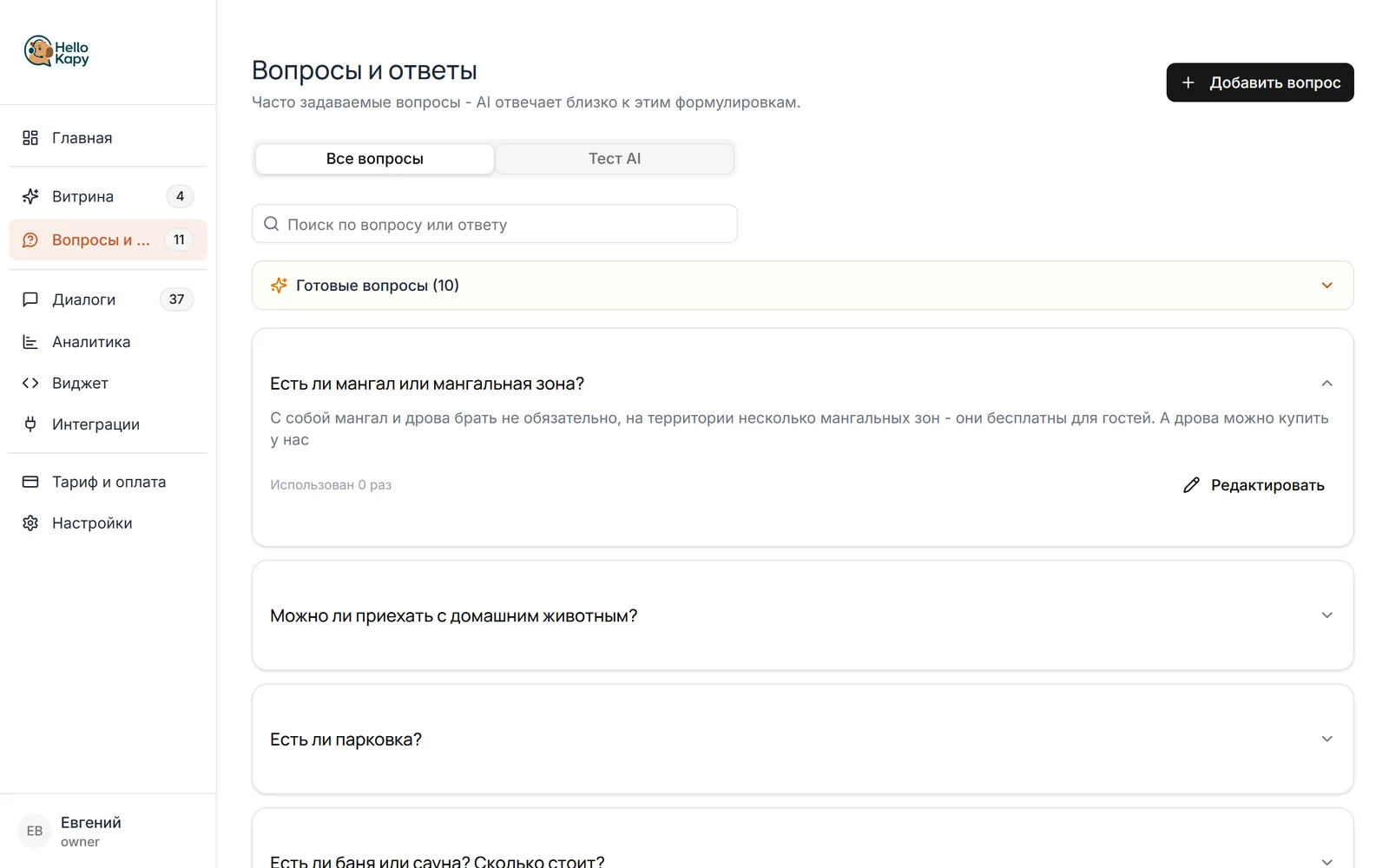Screen dimensions: 1389x868
Task: Click the мангал answer text paragraph
Action: click(800, 429)
